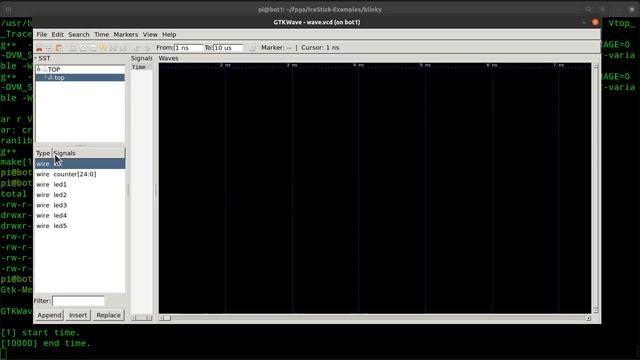Click the Append button
This screenshot has height=360, width=640.
click(49, 315)
